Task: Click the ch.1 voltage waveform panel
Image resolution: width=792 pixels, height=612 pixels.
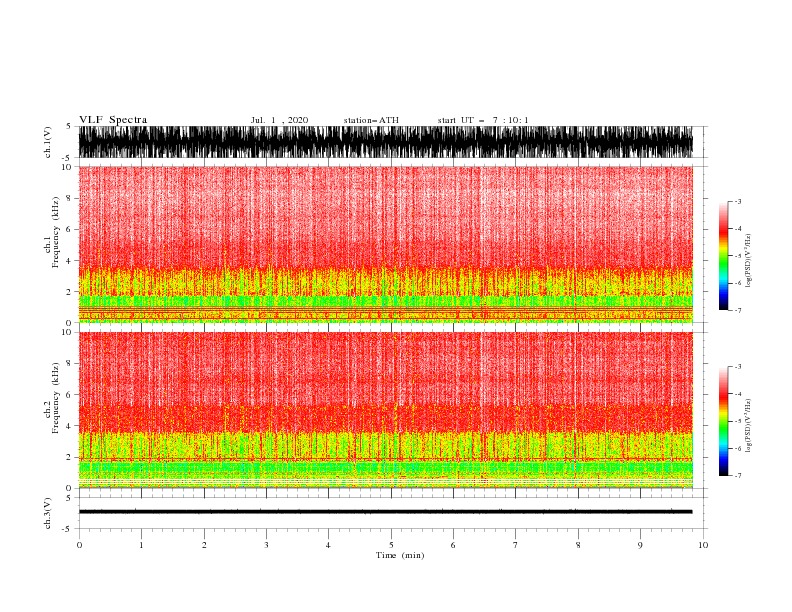Action: pyautogui.click(x=385, y=142)
